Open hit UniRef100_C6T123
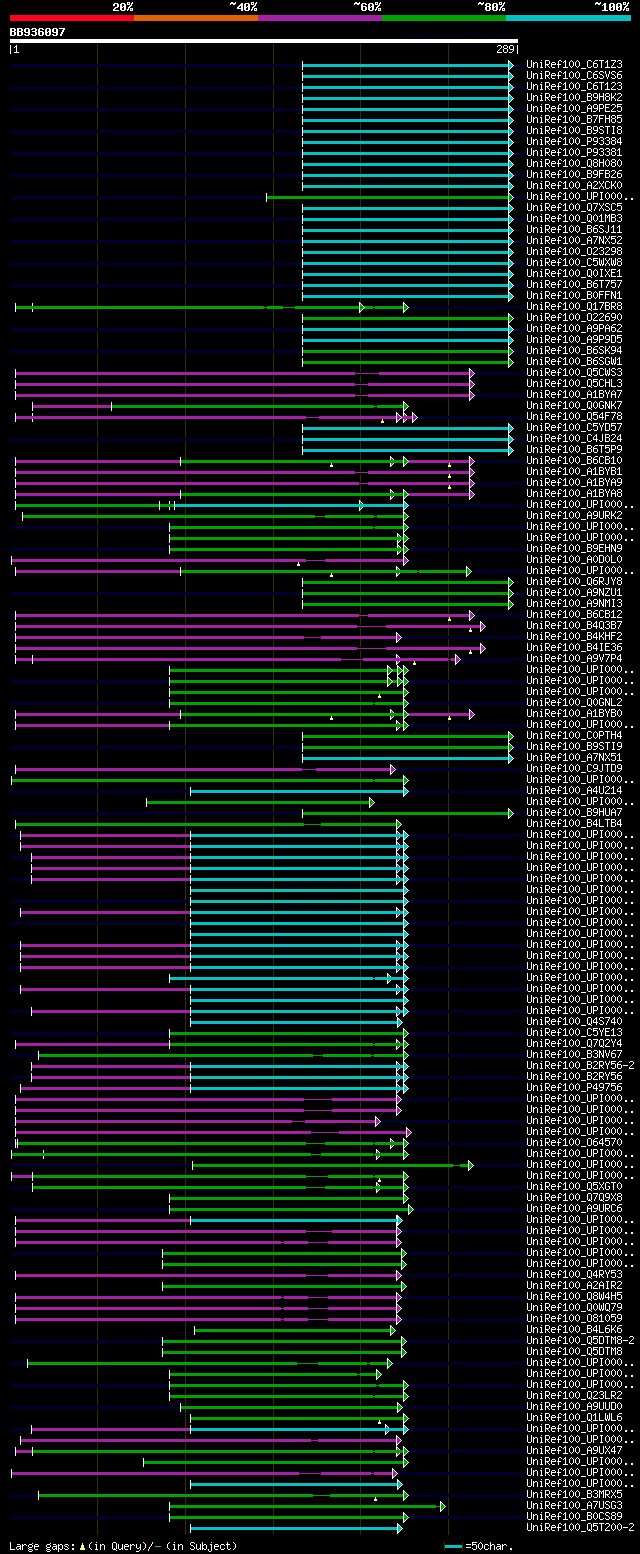Screen dimensions: 640x1554 pyautogui.click(x=574, y=86)
